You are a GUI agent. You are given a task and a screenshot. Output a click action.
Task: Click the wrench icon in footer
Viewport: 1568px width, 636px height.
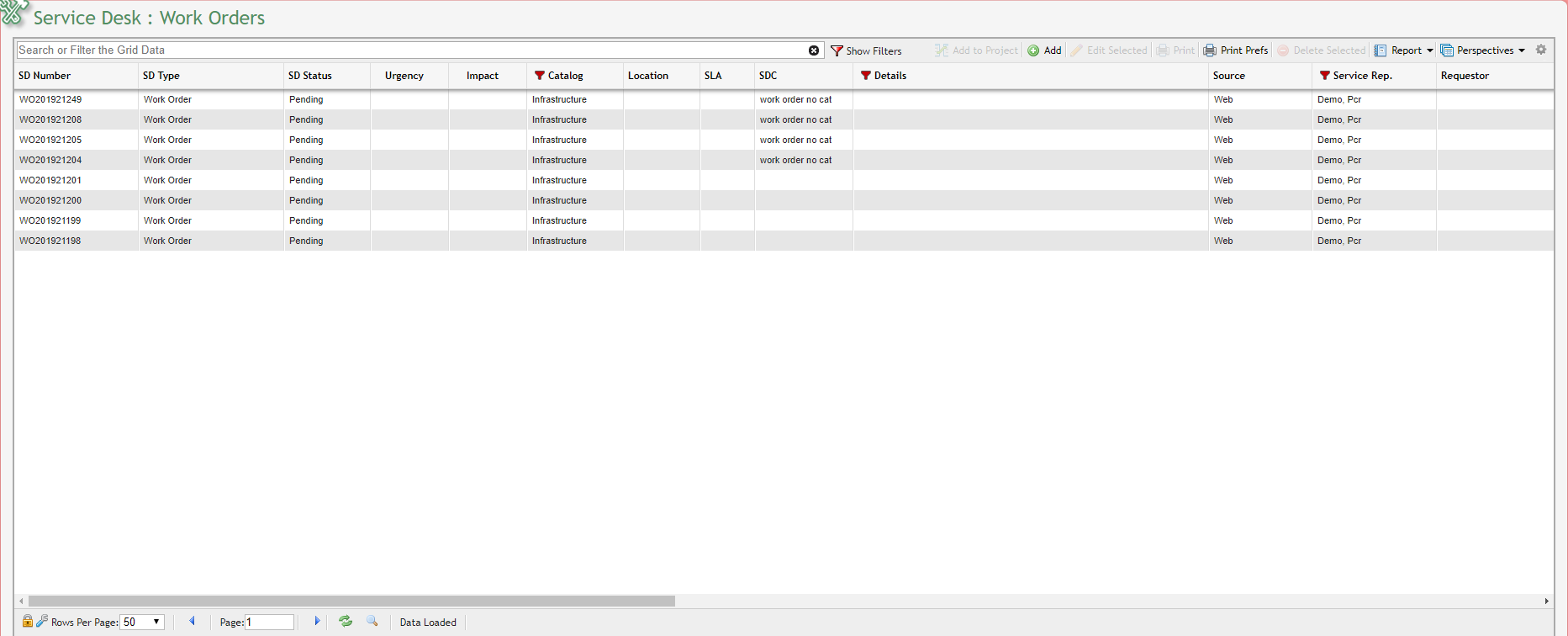tap(41, 622)
